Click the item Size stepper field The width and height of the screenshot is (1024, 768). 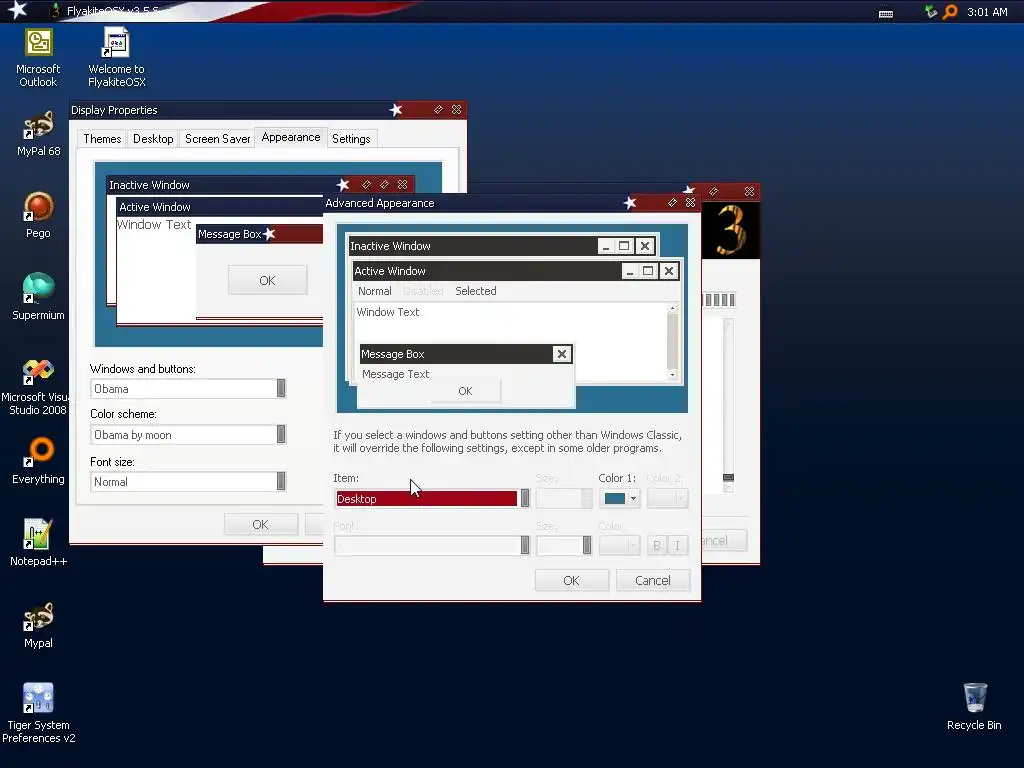pyautogui.click(x=564, y=498)
